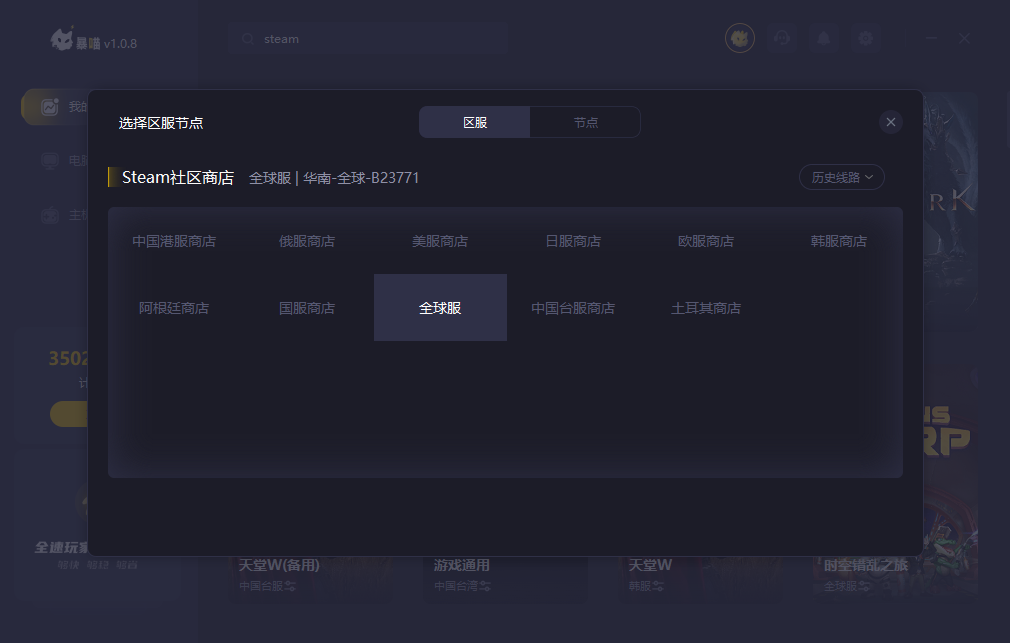Click the 暴喵 cat logo
This screenshot has width=1010, height=643.
click(x=62, y=39)
